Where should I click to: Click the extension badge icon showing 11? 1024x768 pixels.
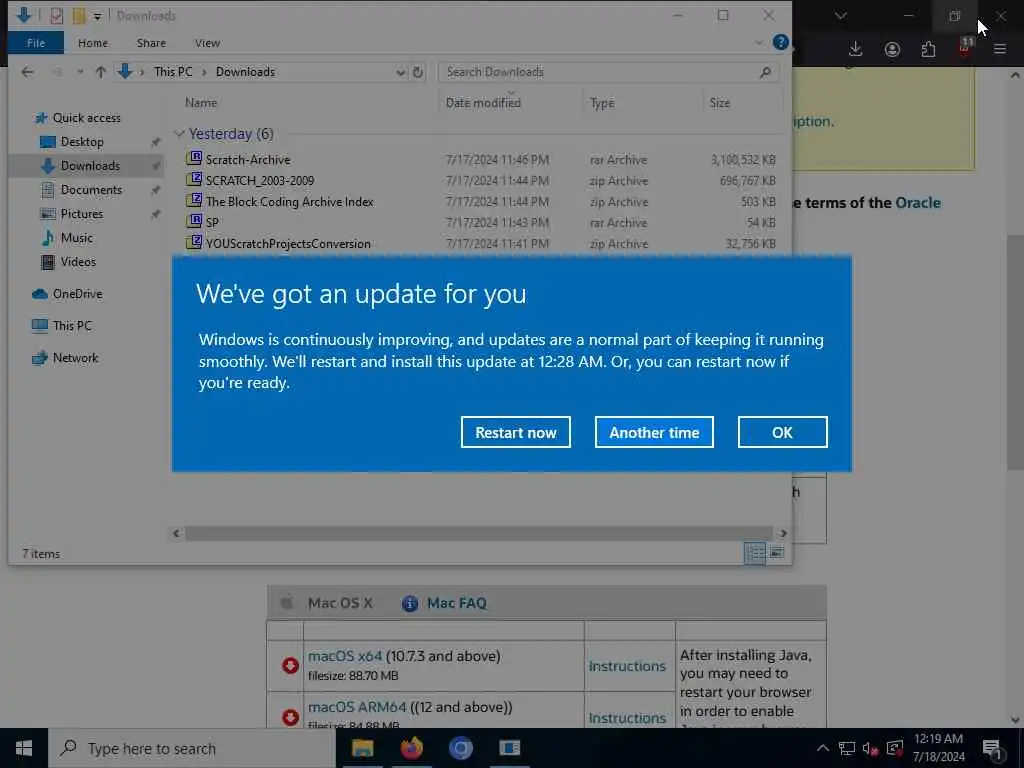[965, 47]
